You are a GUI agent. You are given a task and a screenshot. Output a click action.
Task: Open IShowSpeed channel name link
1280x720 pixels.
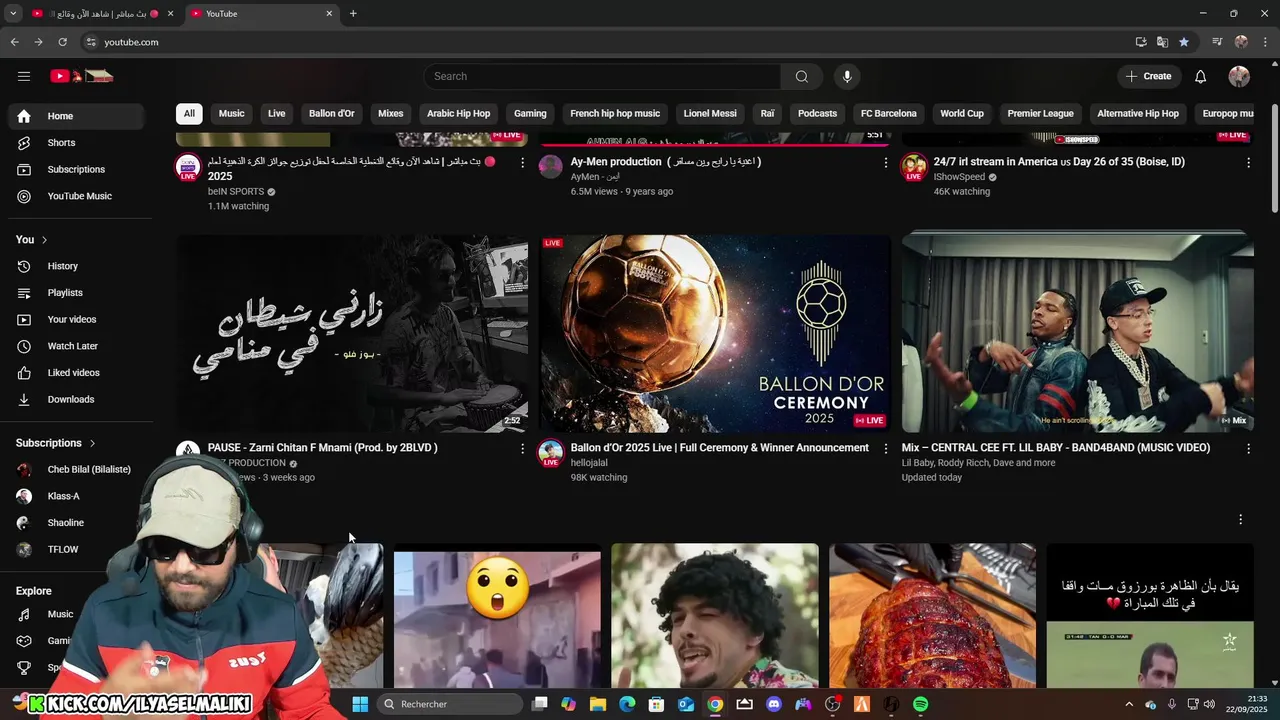[959, 177]
